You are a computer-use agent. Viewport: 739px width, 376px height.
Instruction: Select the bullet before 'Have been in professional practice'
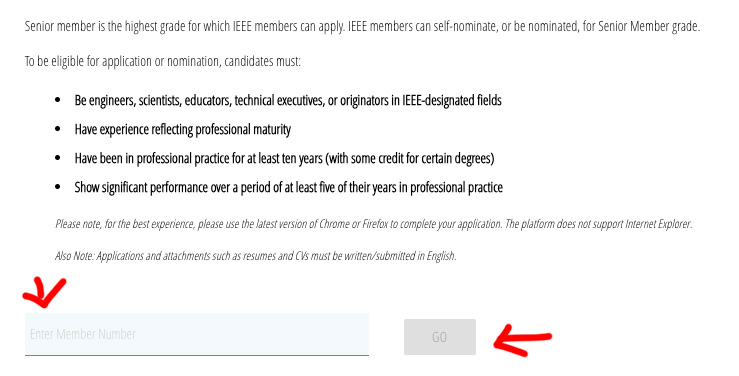[57, 158]
